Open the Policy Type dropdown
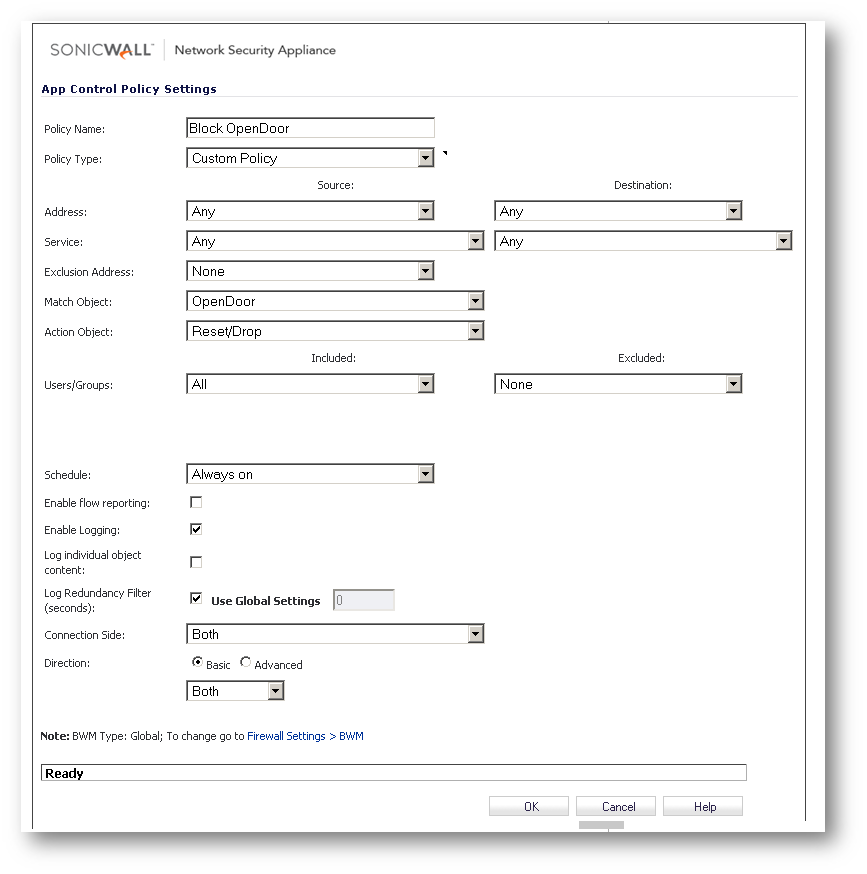 (x=310, y=158)
